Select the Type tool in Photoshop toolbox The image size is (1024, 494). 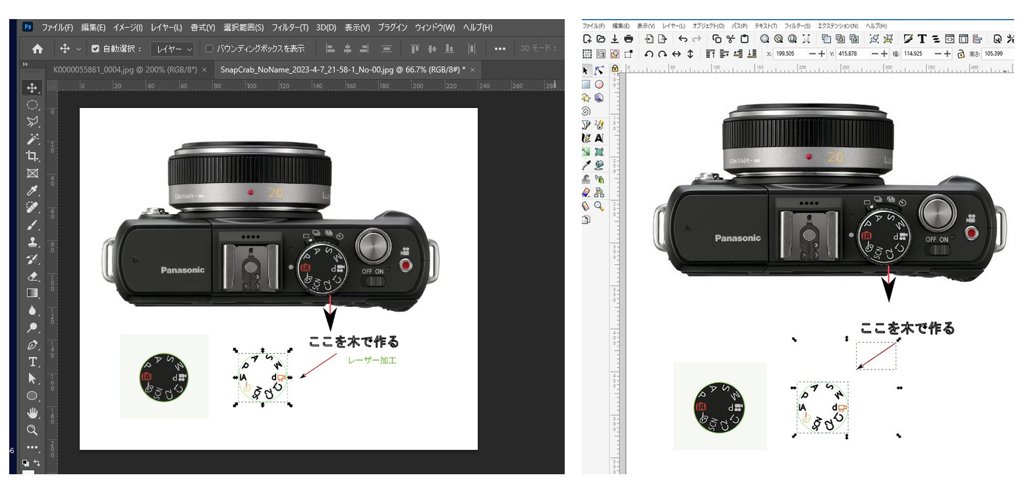pos(31,362)
